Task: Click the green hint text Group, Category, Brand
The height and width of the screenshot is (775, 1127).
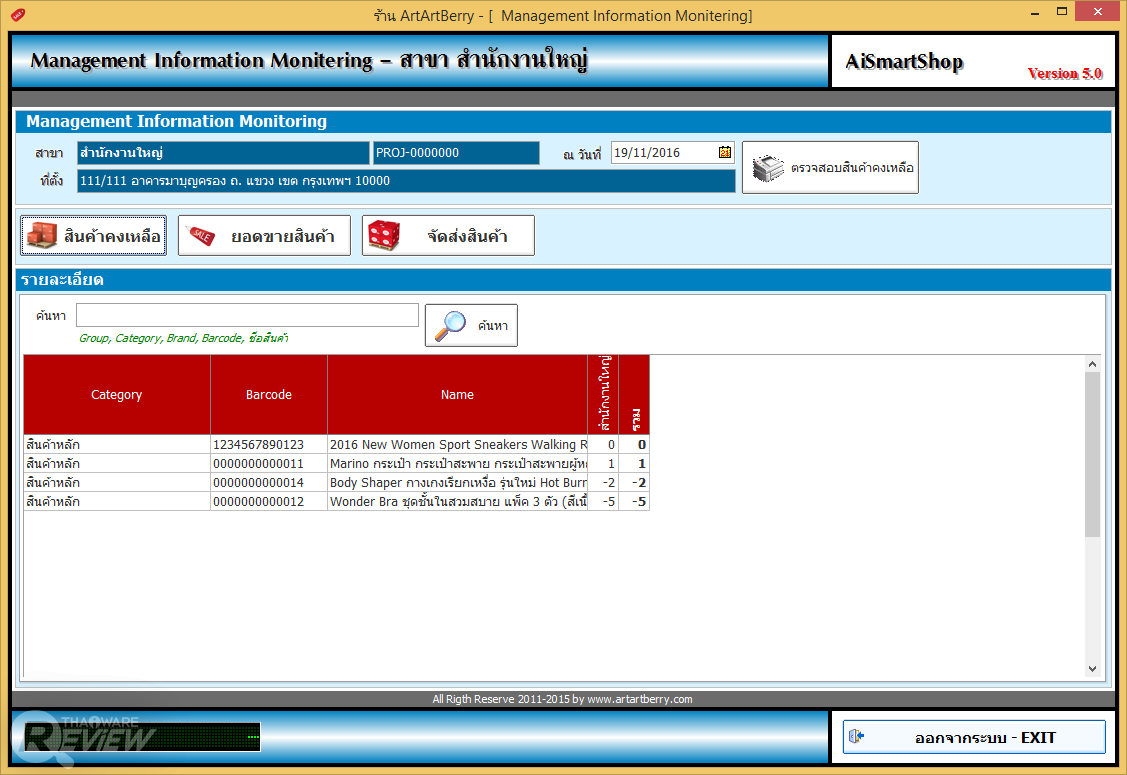Action: pos(183,338)
